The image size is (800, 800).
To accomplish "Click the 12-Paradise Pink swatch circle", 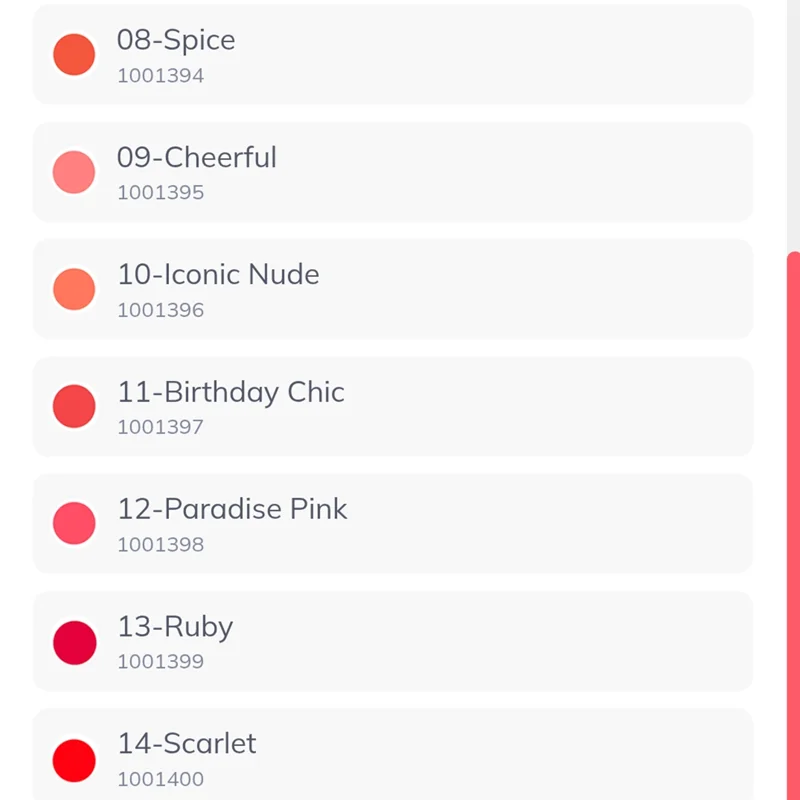I will click(74, 524).
